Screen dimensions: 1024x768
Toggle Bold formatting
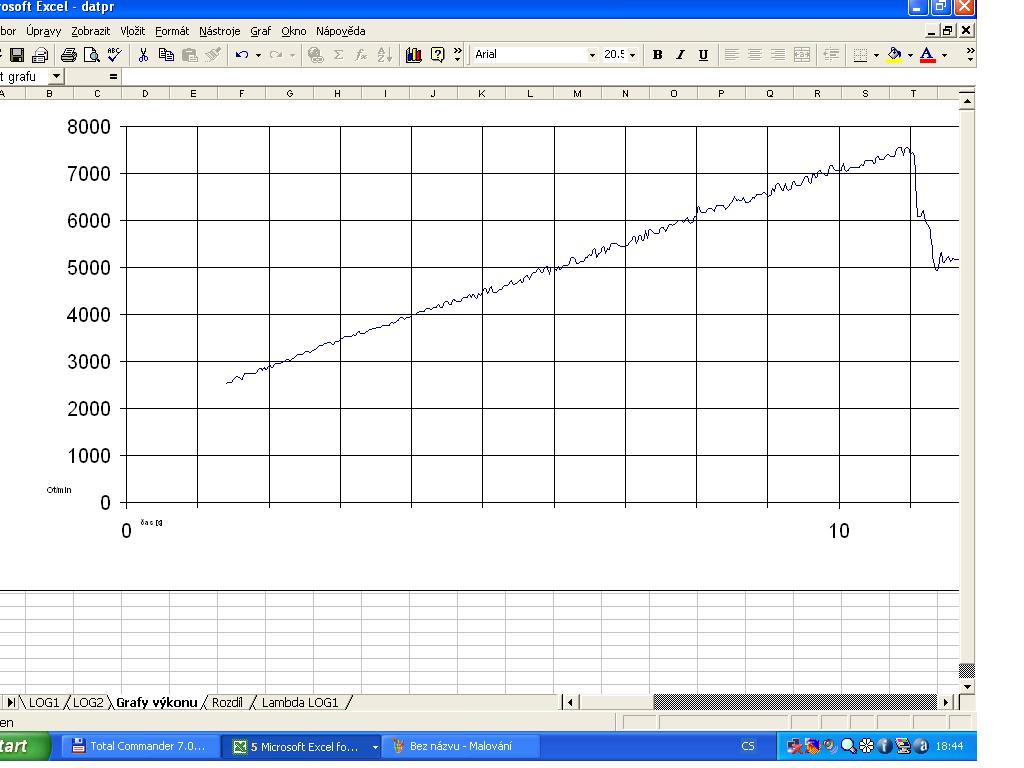pyautogui.click(x=658, y=55)
